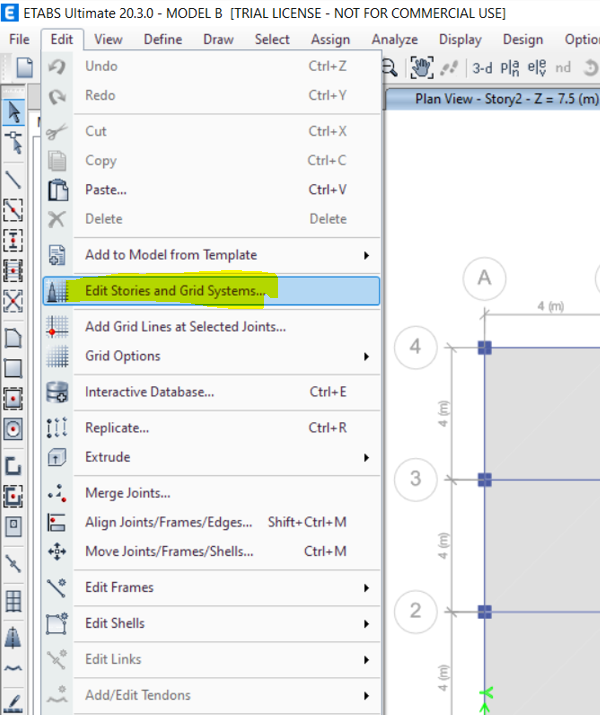Click the Paste clipboard icon
The width and height of the screenshot is (600, 715).
(57, 190)
